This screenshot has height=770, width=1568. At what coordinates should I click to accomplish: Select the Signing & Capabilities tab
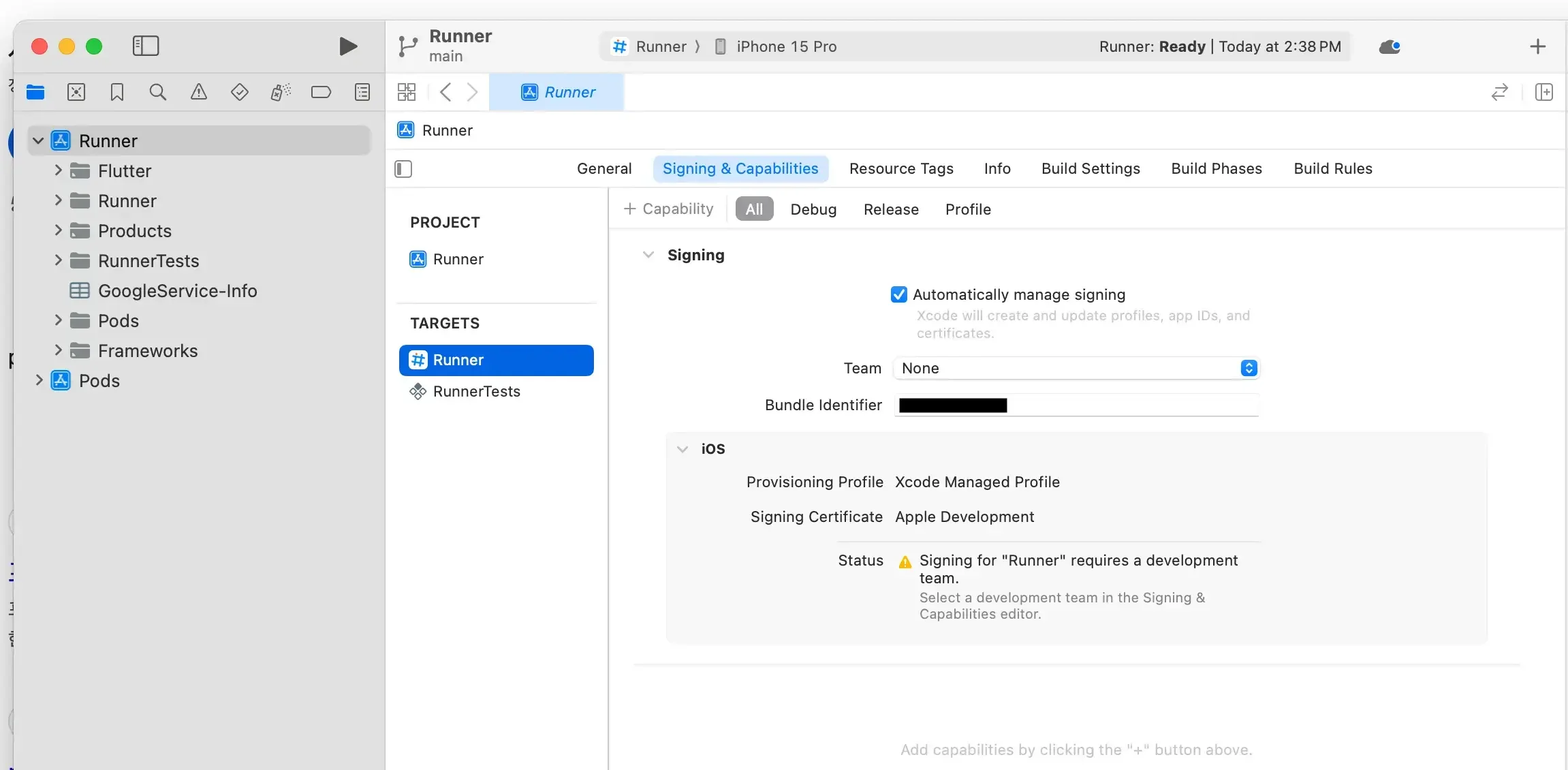[x=740, y=169]
